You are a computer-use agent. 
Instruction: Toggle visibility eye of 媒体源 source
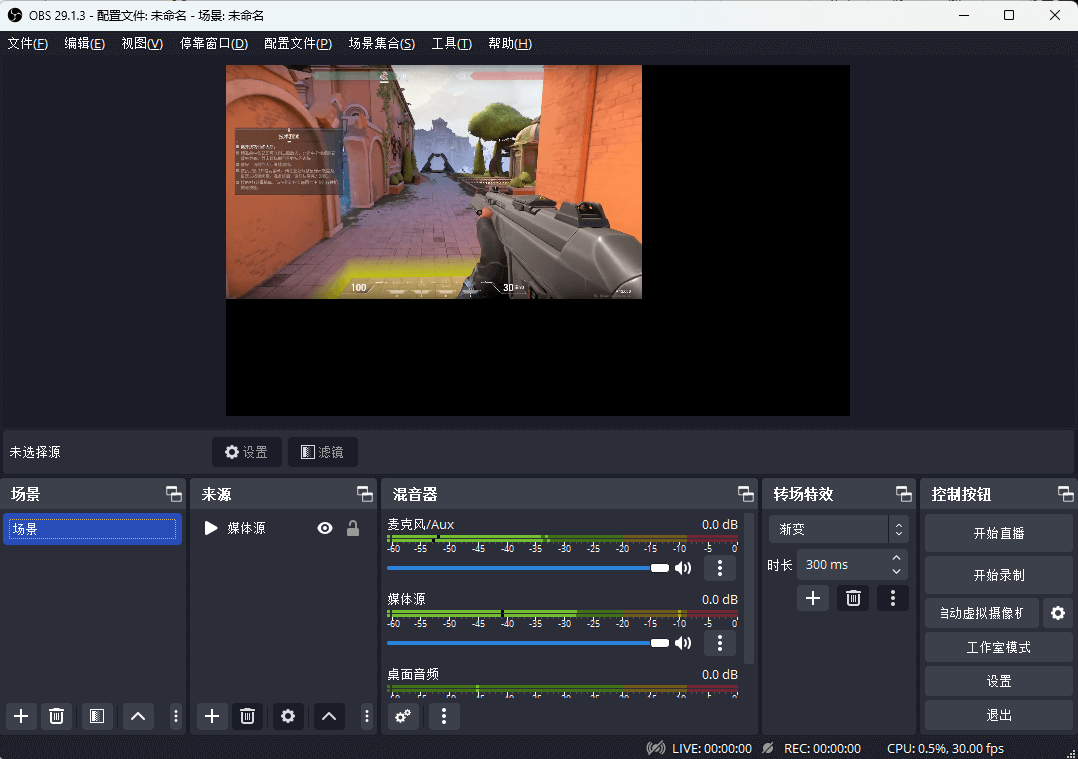(324, 528)
